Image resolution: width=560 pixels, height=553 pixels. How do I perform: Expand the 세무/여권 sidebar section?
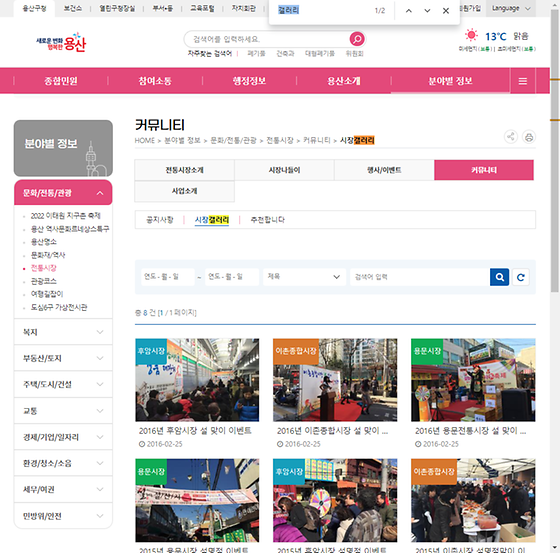coord(63,489)
